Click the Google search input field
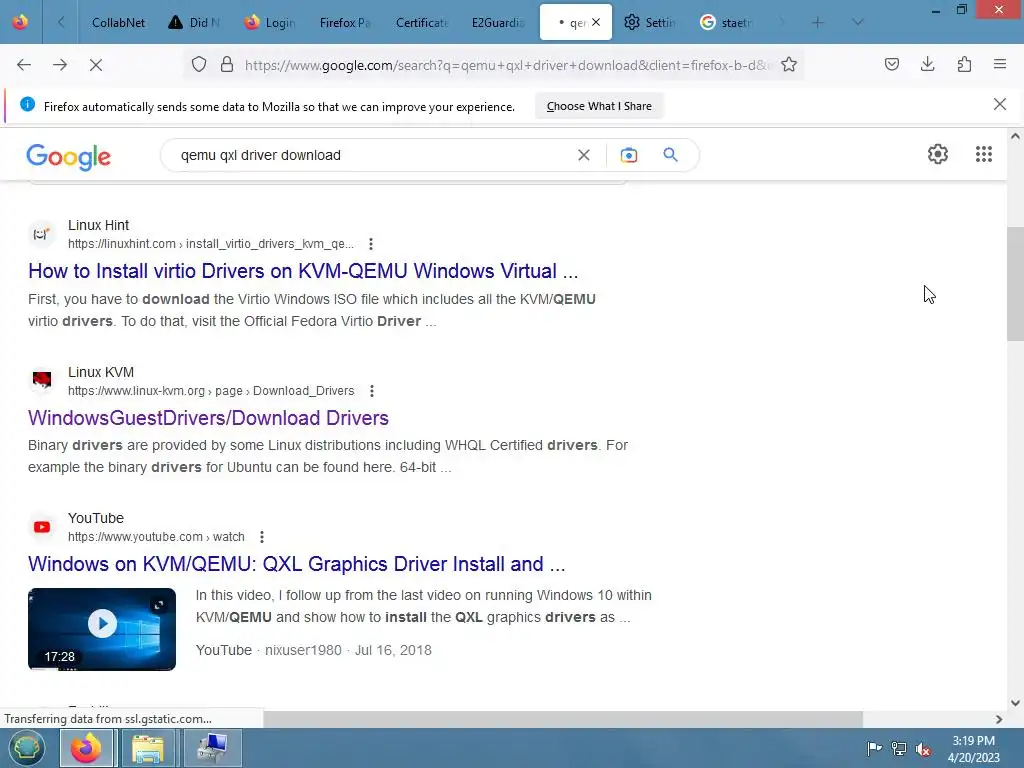The height and width of the screenshot is (768, 1024). 372,155
